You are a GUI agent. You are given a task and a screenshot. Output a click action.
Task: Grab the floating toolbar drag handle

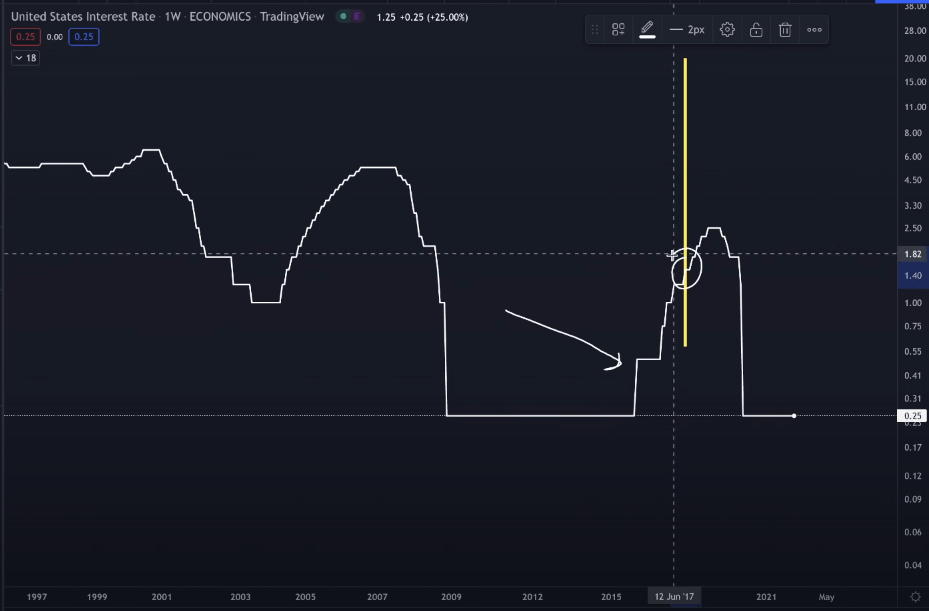pyautogui.click(x=595, y=30)
